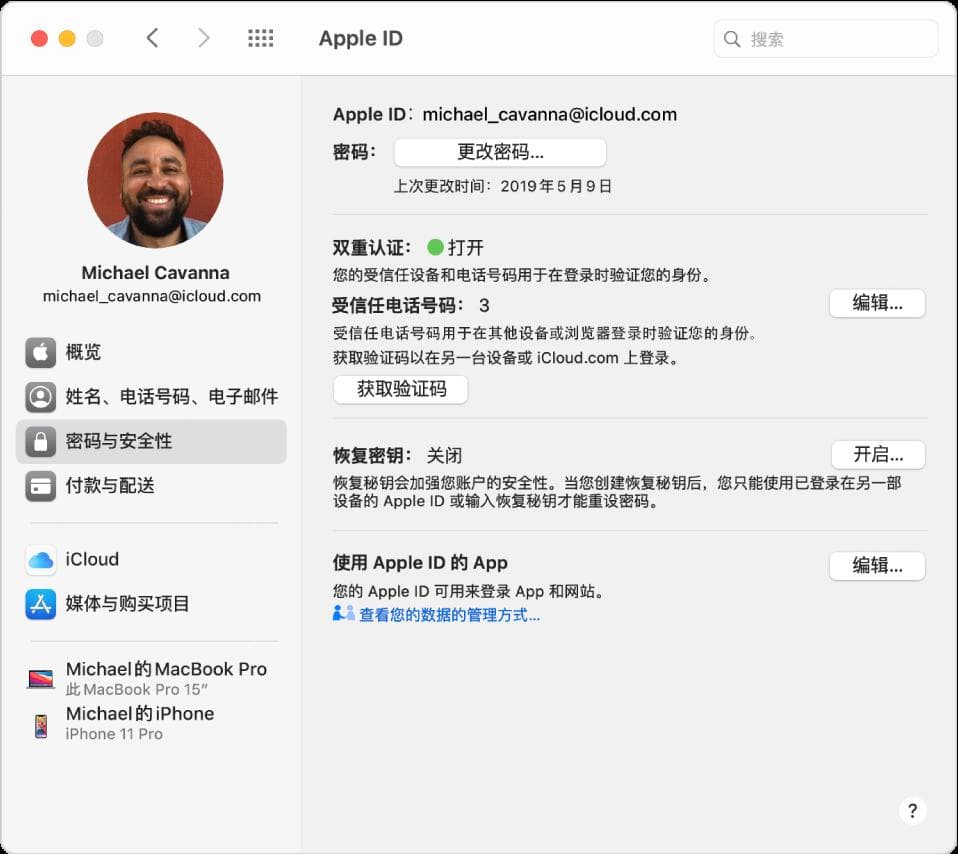Open iCloud settings in sidebar
Screen dimensions: 958x854
[x=151, y=560]
